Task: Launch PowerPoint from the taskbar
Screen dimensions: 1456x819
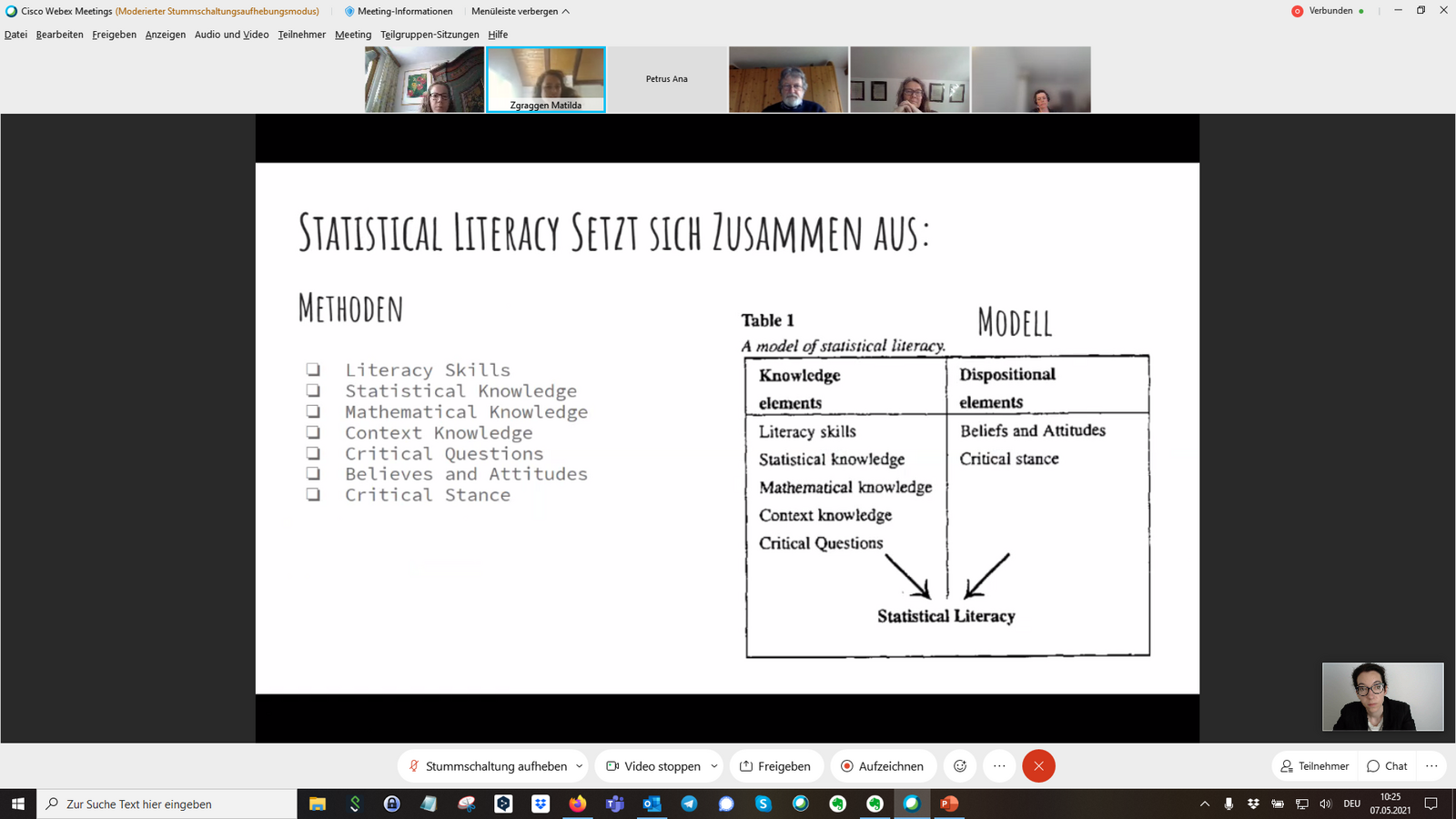Action: click(949, 804)
